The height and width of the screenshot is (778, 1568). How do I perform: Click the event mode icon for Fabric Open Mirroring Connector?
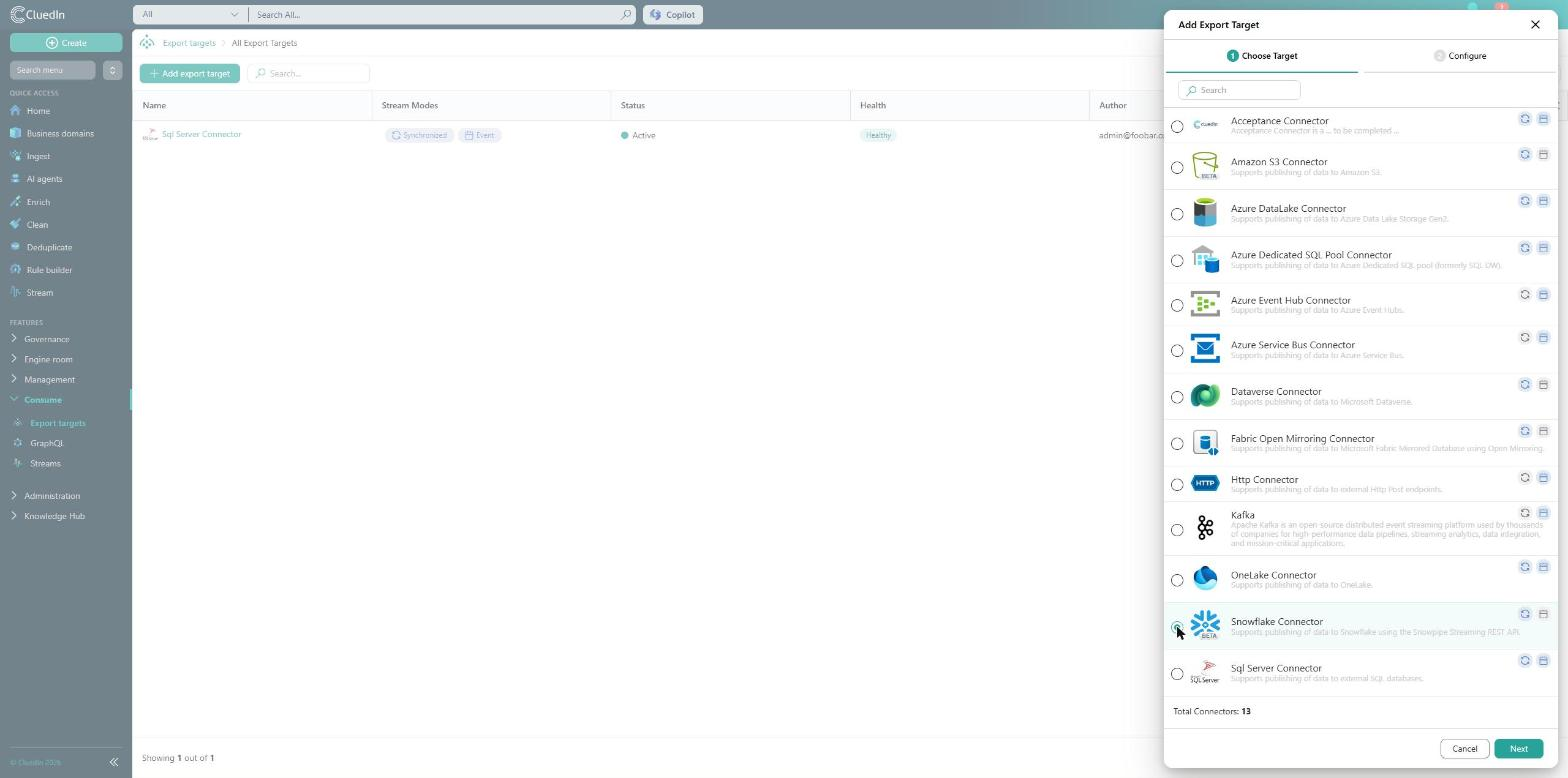pos(1543,431)
